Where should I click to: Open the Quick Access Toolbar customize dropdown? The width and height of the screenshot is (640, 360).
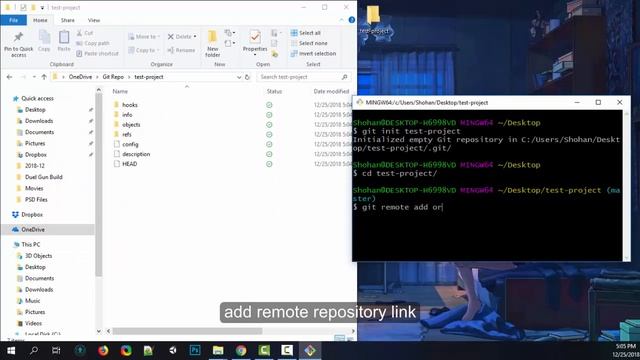(x=42, y=7)
